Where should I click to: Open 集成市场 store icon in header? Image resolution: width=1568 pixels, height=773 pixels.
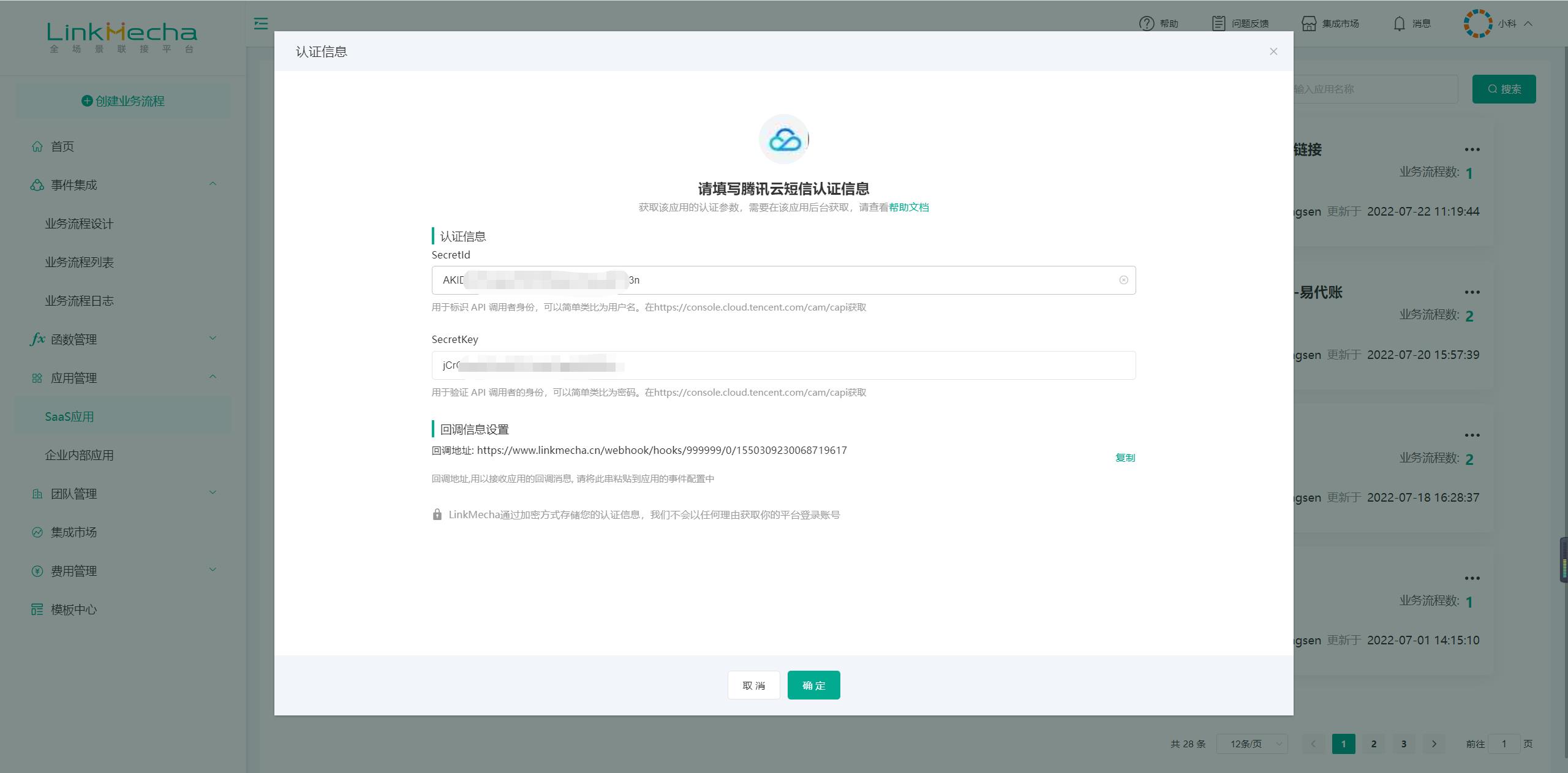(1308, 23)
